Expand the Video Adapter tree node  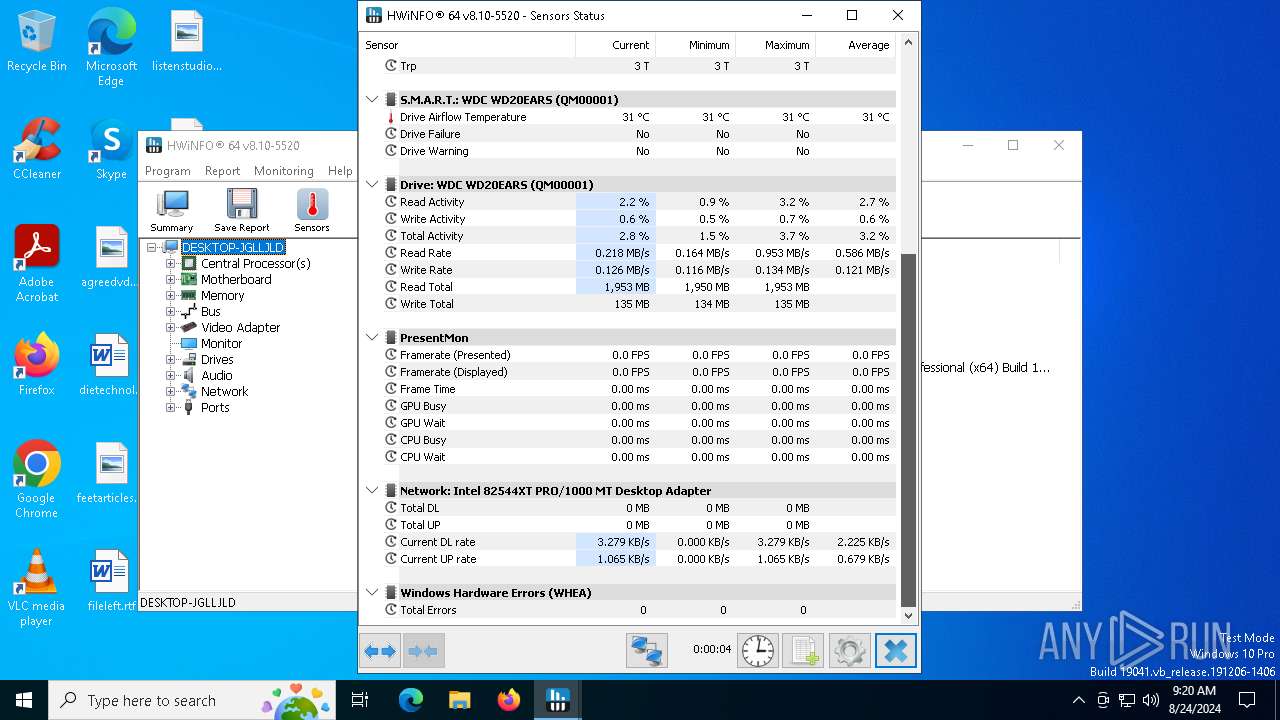point(171,328)
